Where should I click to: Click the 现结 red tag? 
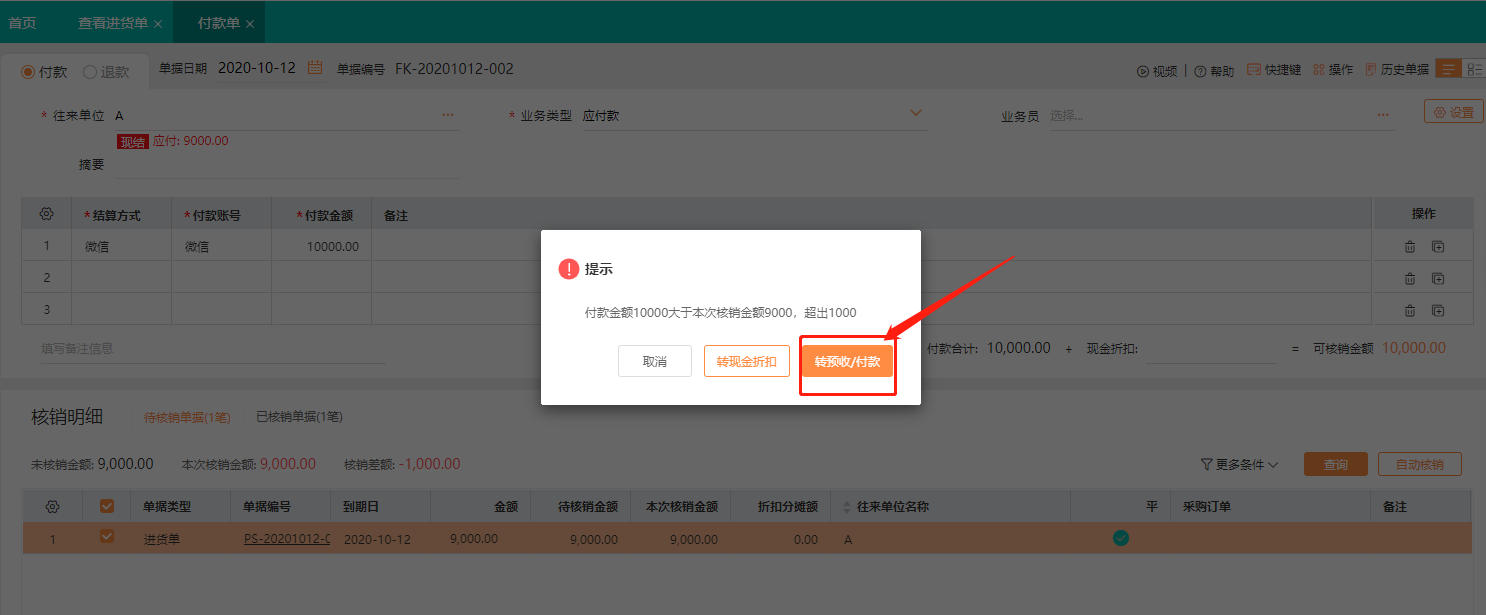[x=132, y=142]
